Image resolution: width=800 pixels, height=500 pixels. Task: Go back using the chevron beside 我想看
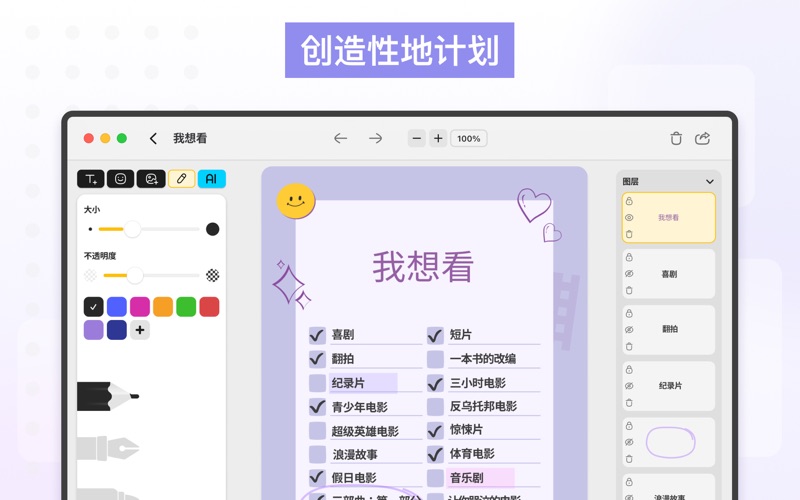[x=153, y=139]
